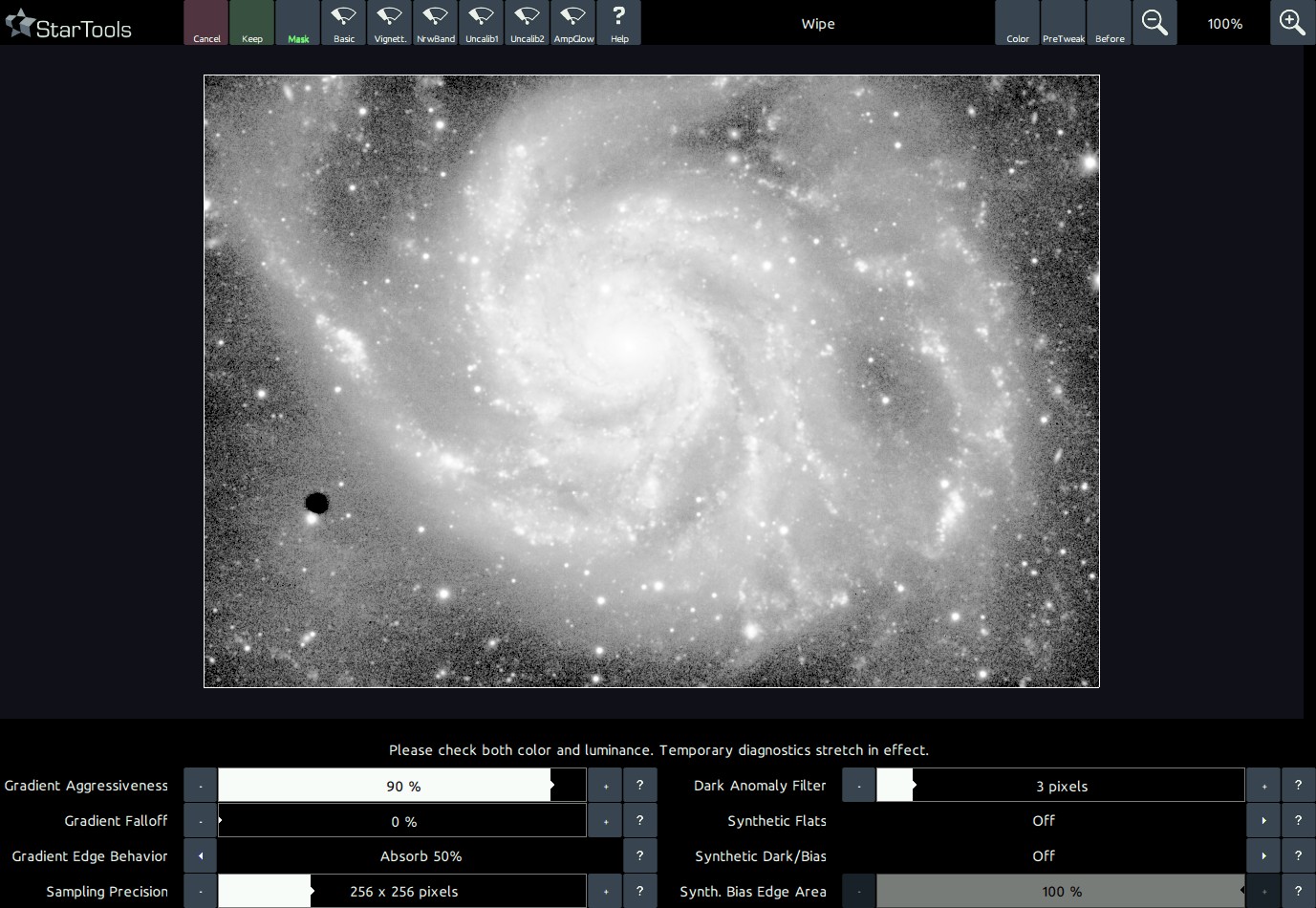The width and height of the screenshot is (1316, 908).
Task: Cancel the Wipe module
Action: 206,23
